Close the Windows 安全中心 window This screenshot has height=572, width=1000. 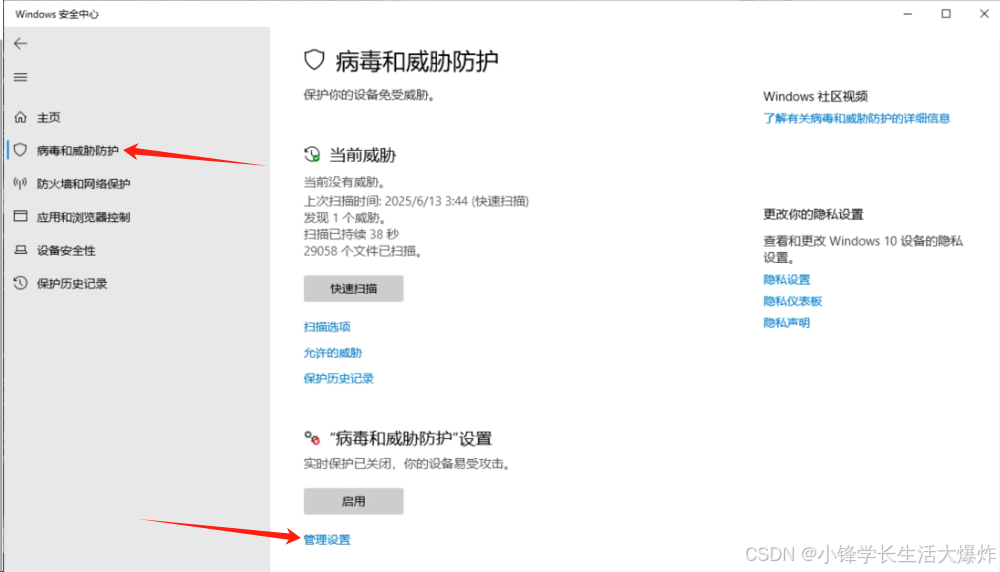(984, 13)
